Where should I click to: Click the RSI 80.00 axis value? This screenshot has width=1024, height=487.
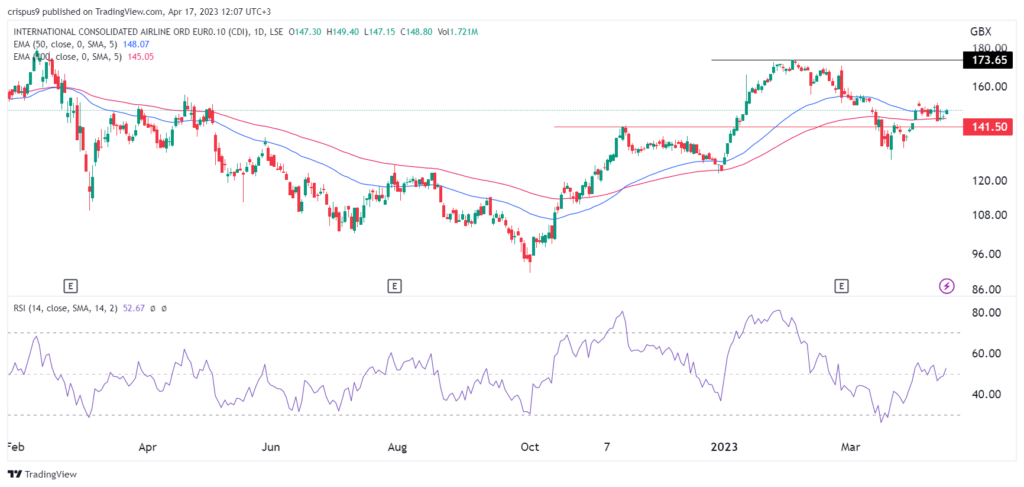(986, 313)
